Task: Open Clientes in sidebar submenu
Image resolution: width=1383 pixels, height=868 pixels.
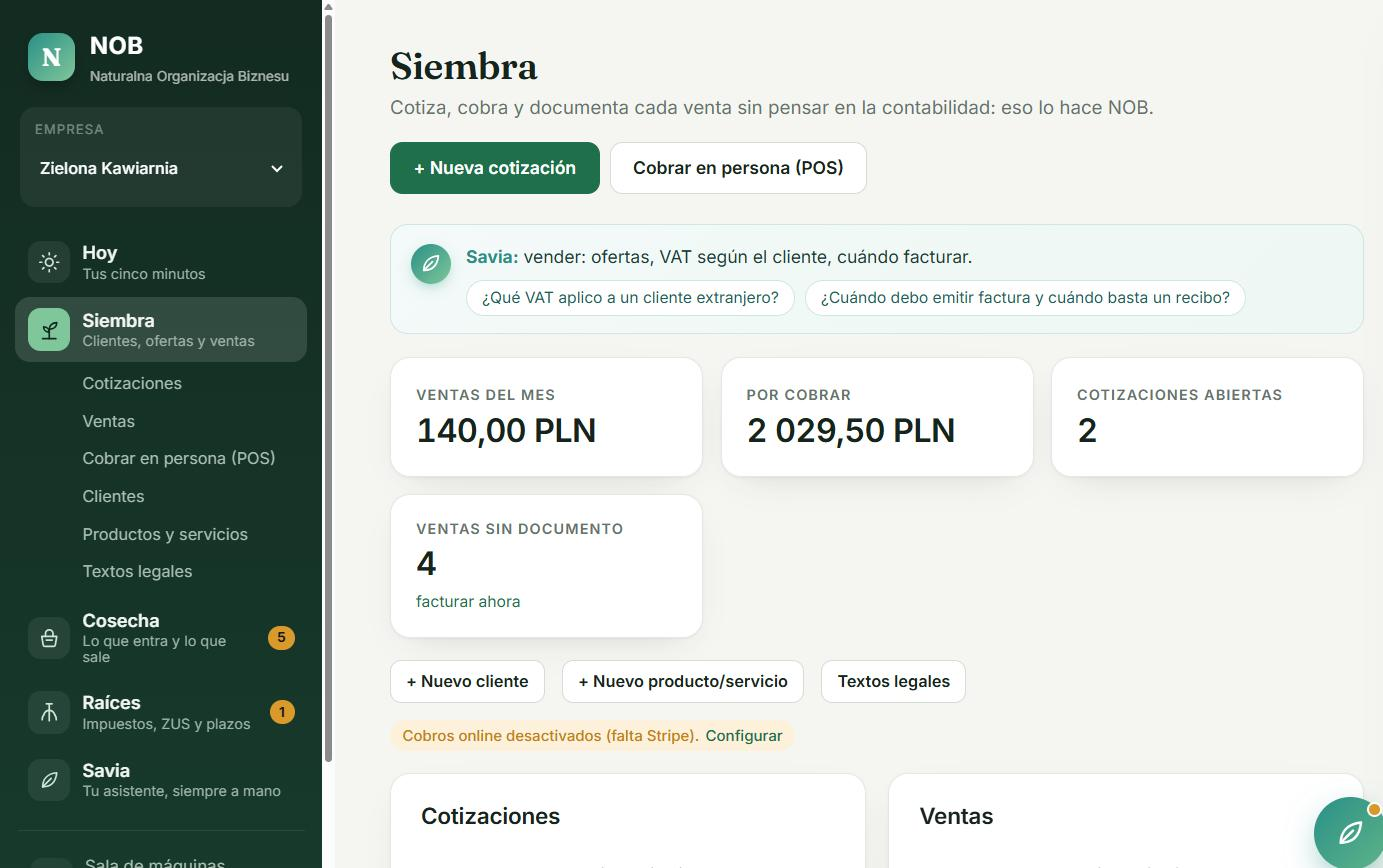Action: pos(113,496)
